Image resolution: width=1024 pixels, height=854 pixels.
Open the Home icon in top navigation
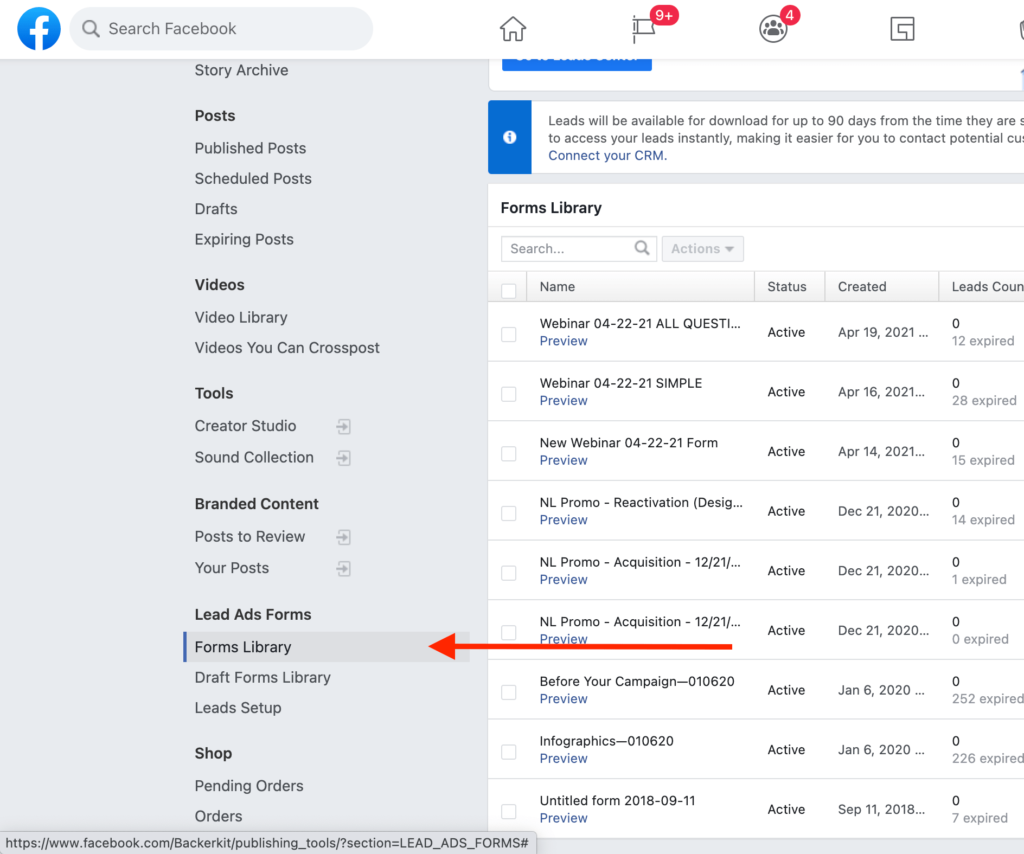click(513, 29)
